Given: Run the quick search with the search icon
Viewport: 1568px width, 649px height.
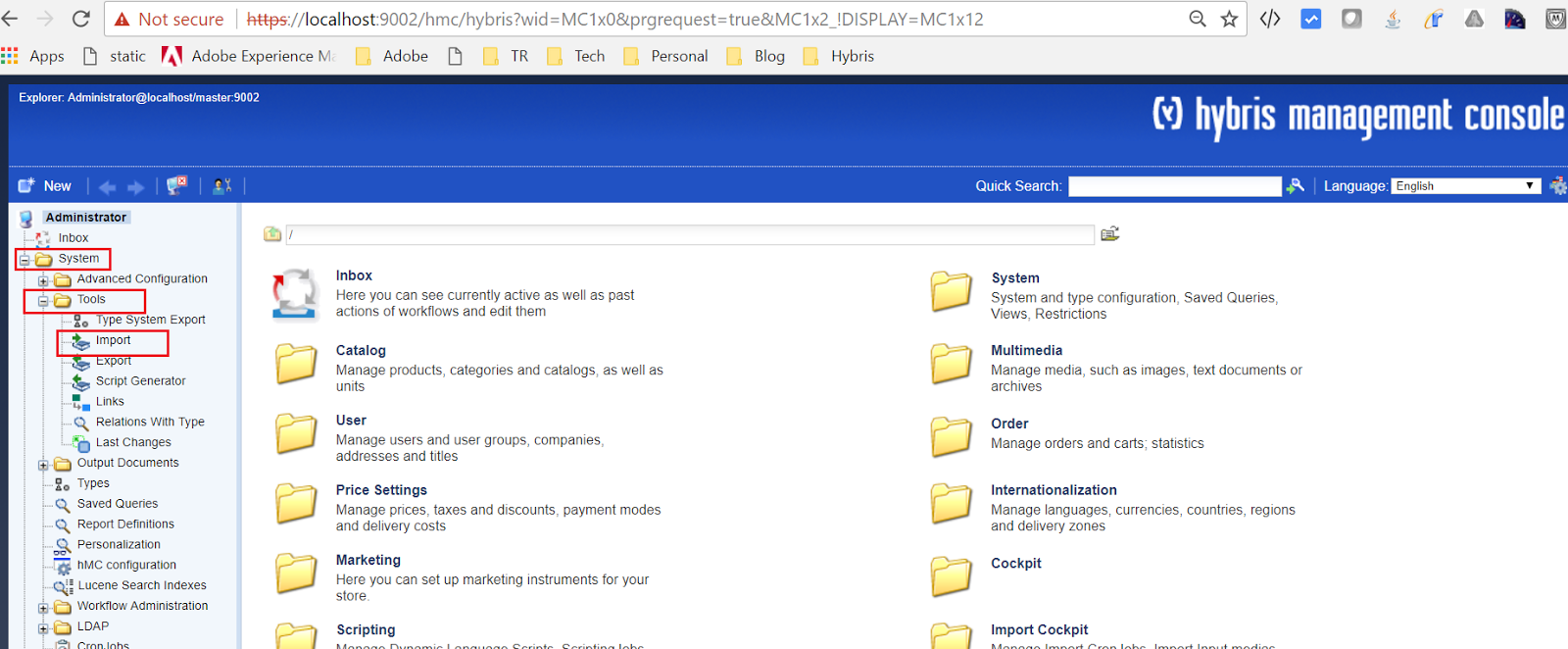Looking at the screenshot, I should [1296, 185].
